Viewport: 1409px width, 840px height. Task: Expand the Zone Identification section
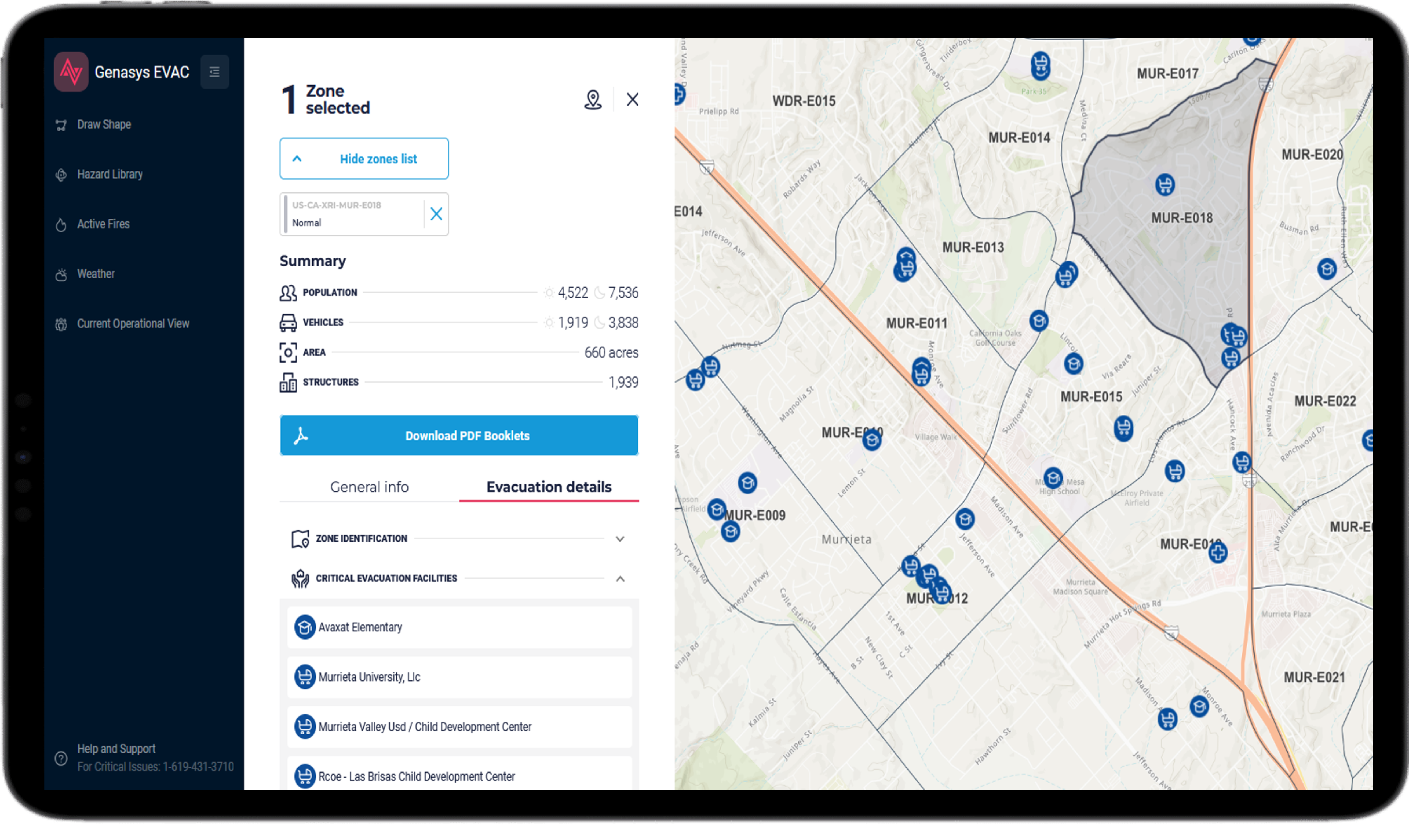click(x=620, y=538)
